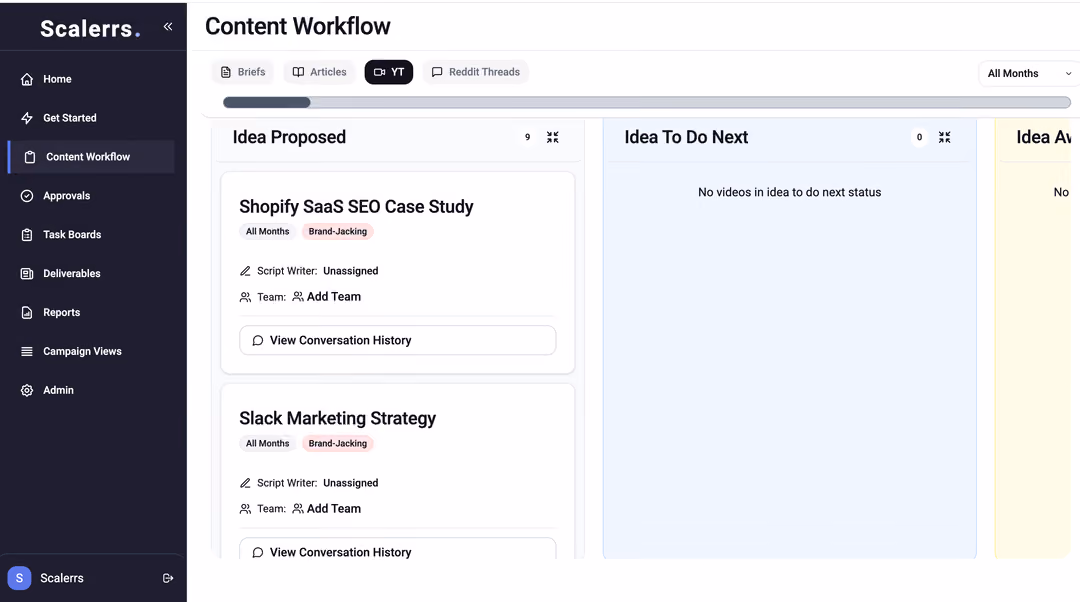Click the Reports document icon
The height and width of the screenshot is (602, 1080).
click(x=27, y=312)
